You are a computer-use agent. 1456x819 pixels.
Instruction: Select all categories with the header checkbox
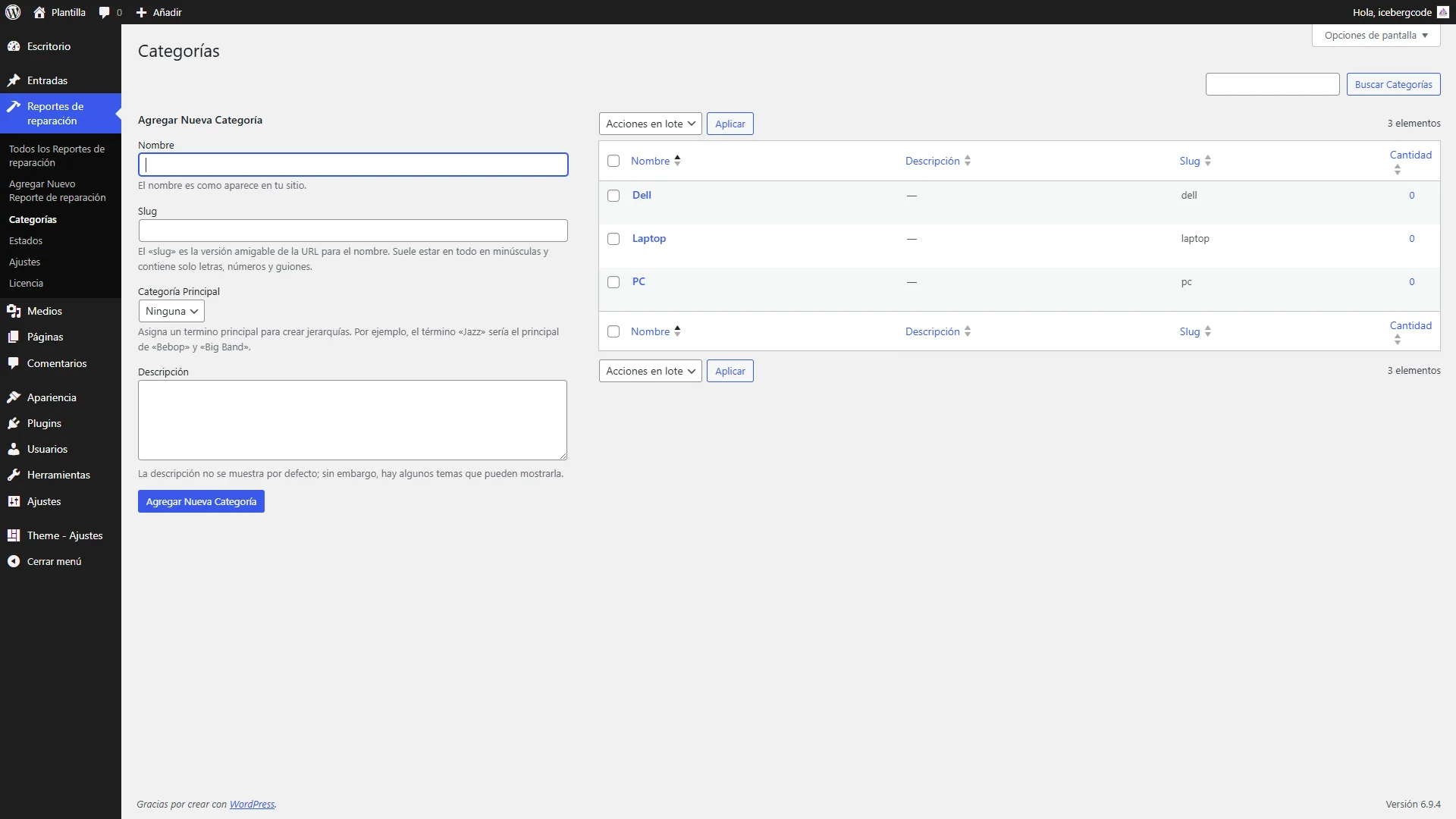[x=613, y=161]
